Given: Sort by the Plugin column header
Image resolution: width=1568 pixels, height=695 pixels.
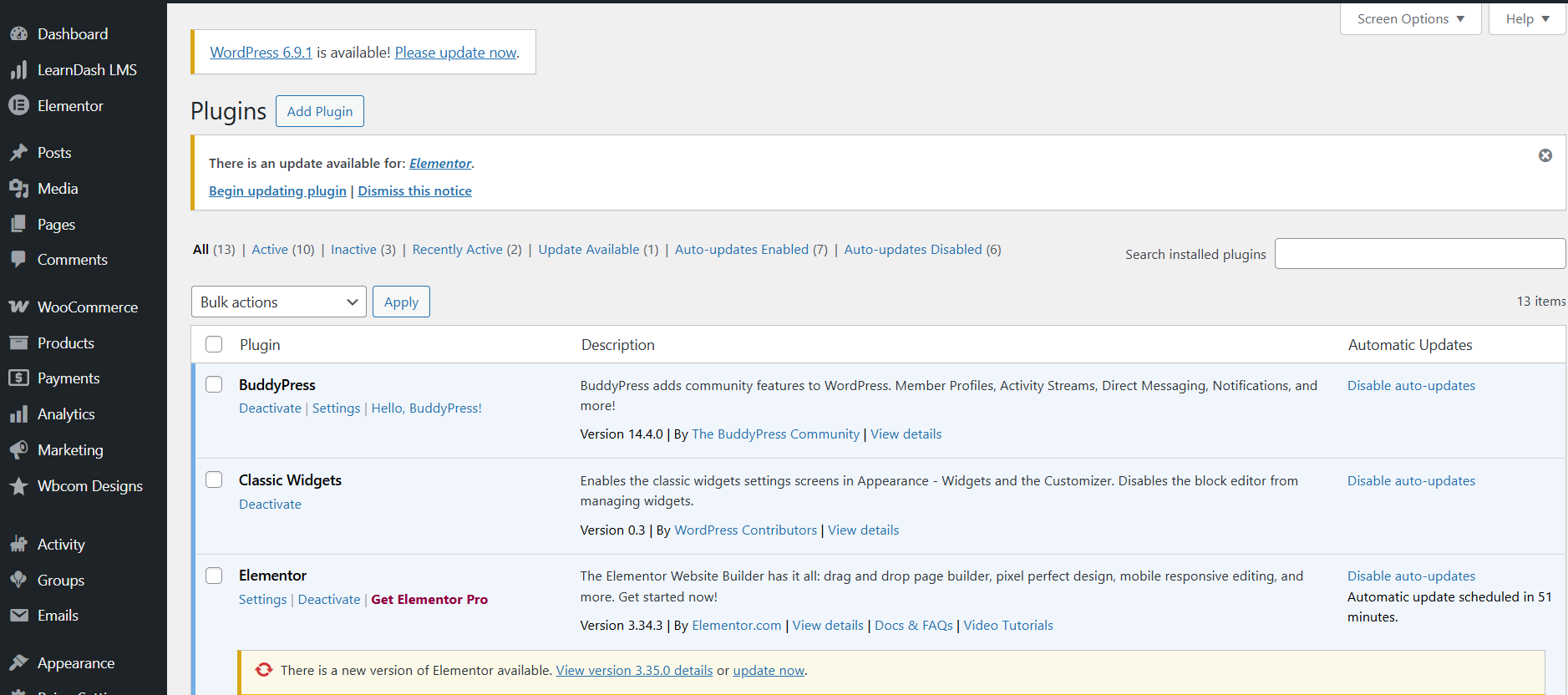Looking at the screenshot, I should (260, 344).
